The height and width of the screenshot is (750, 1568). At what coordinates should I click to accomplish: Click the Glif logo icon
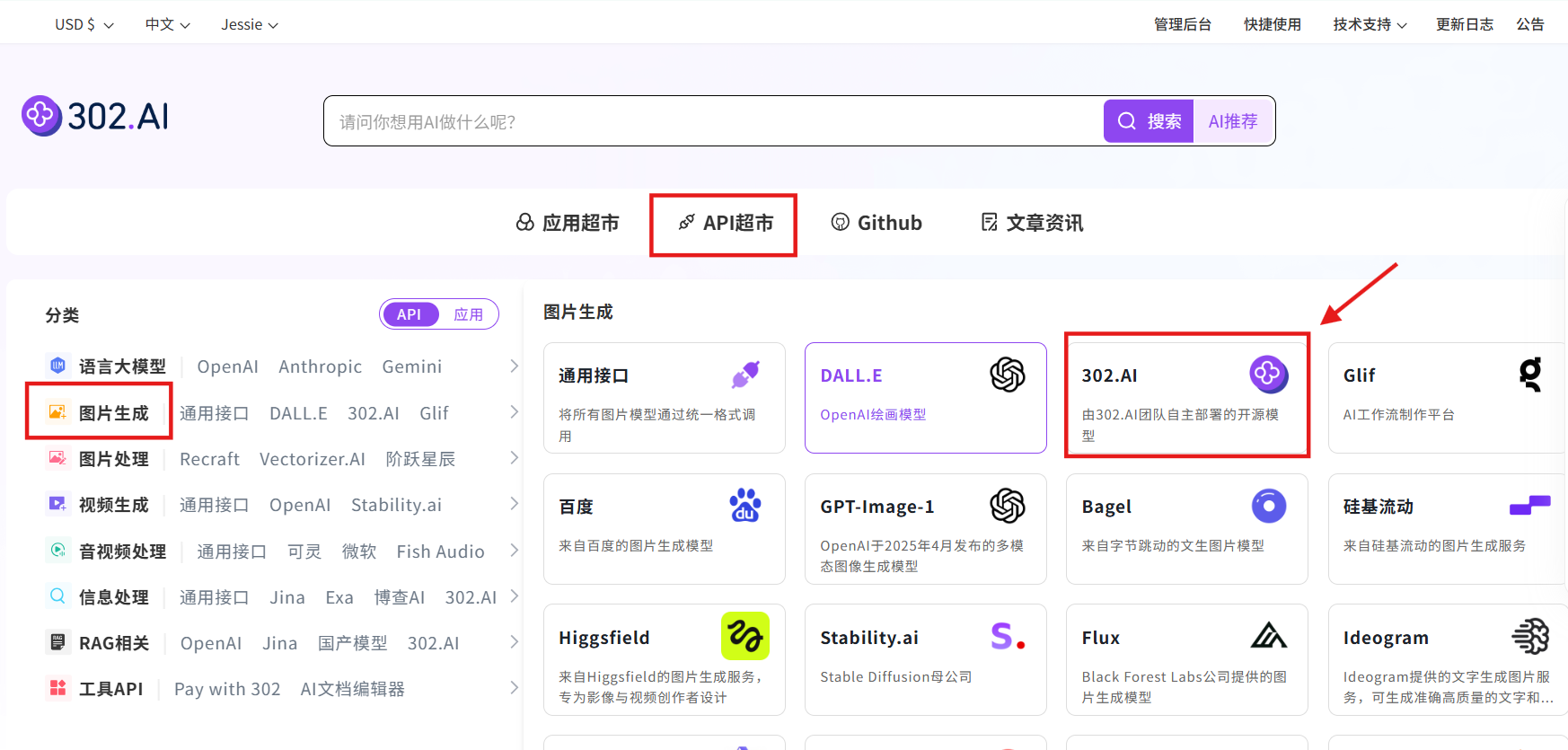1530,374
